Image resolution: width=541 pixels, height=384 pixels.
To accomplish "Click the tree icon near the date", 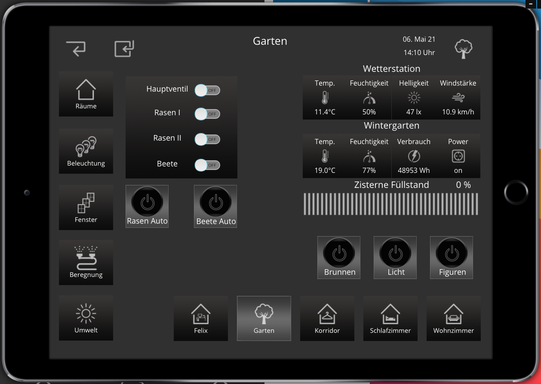I will pyautogui.click(x=463, y=49).
